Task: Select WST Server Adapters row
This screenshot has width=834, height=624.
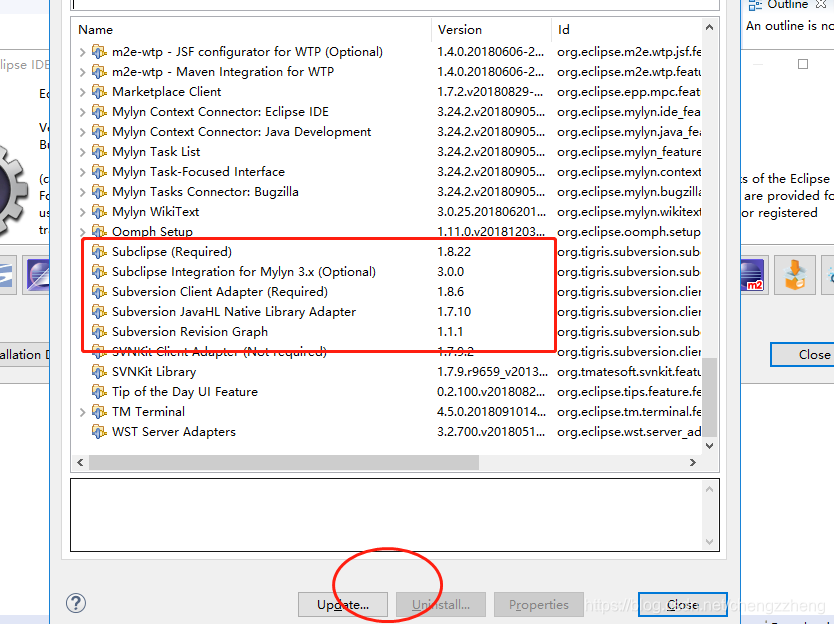Action: [x=387, y=432]
